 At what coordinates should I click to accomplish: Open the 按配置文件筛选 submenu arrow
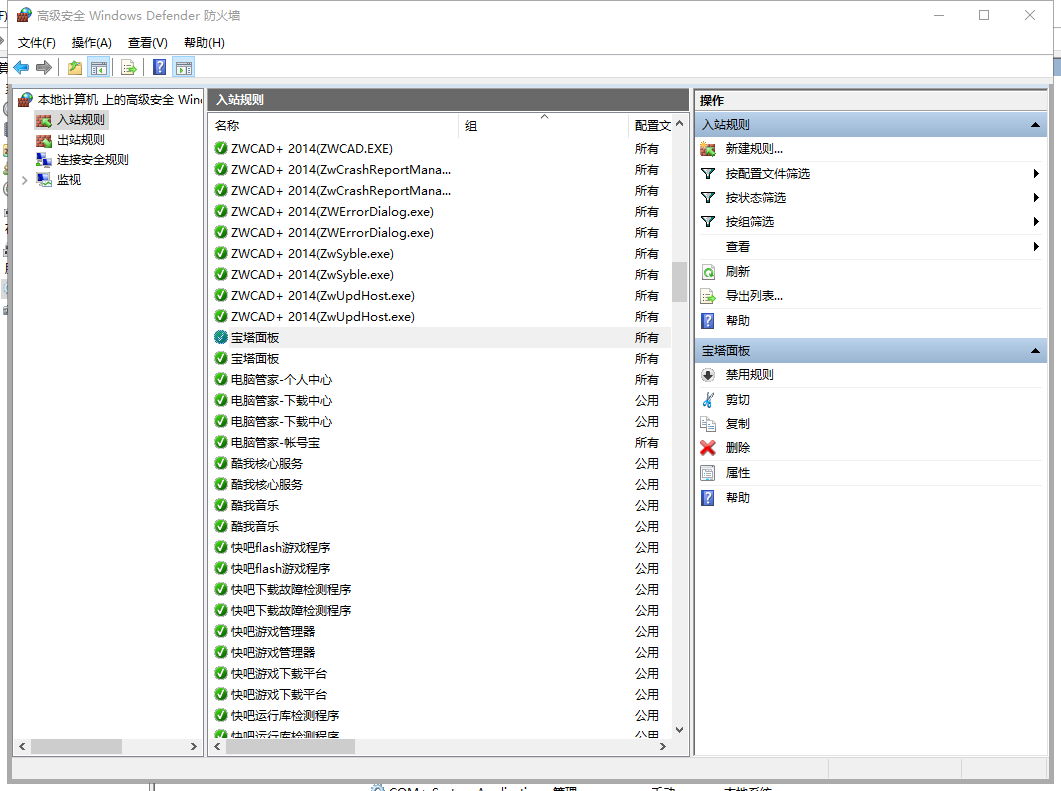coord(1036,174)
